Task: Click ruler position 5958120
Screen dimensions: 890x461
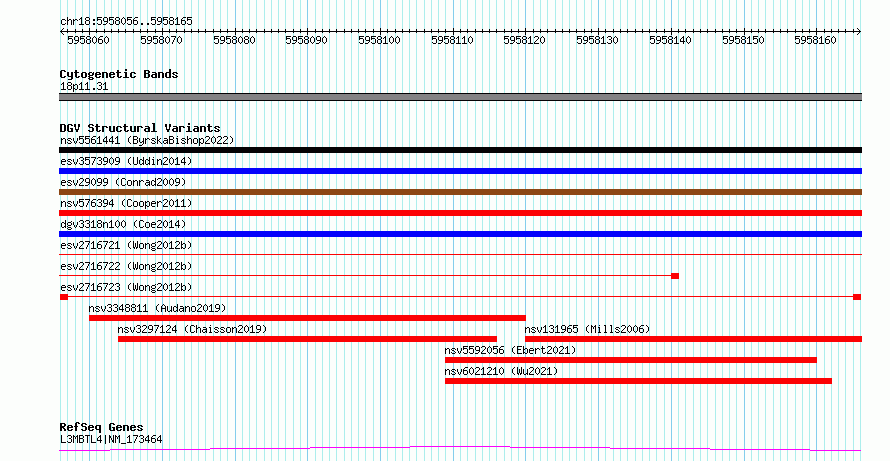Action: pos(525,40)
